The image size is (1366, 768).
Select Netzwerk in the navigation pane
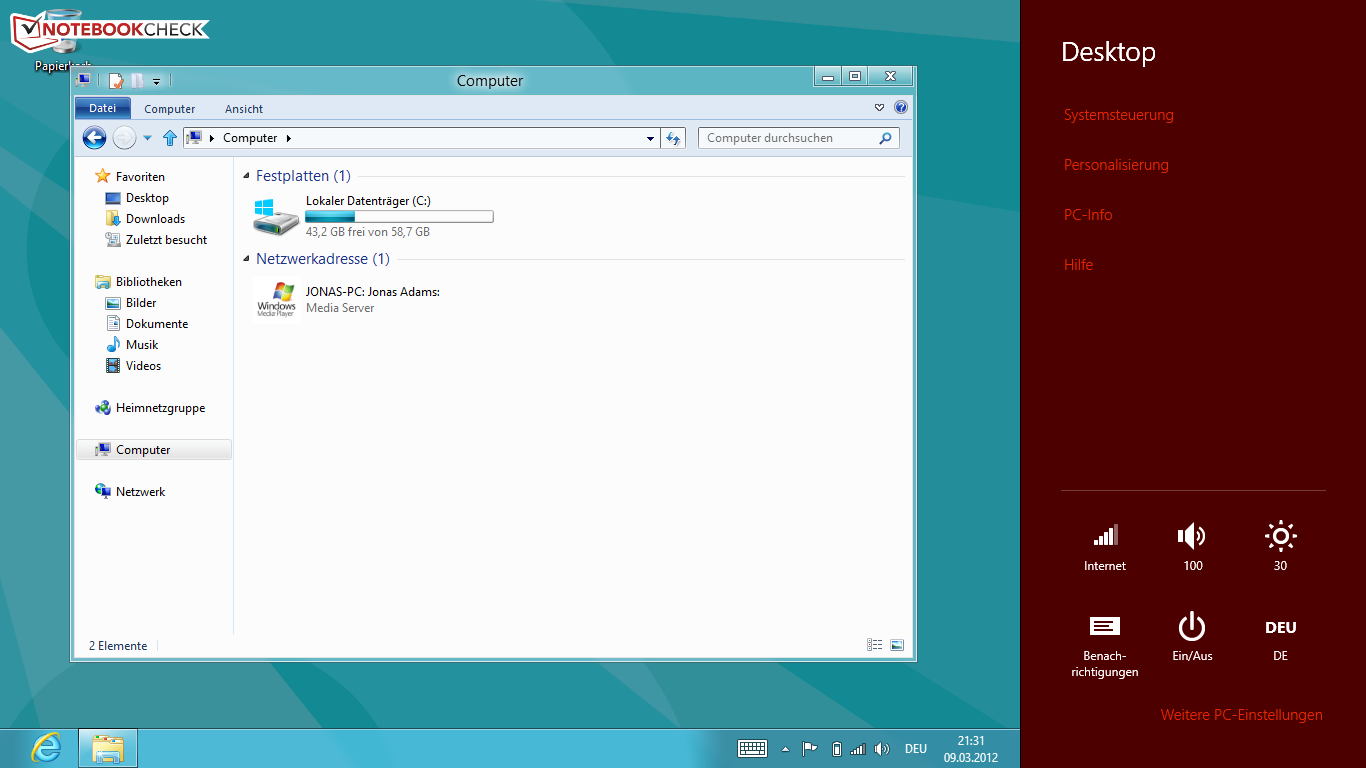tap(140, 492)
